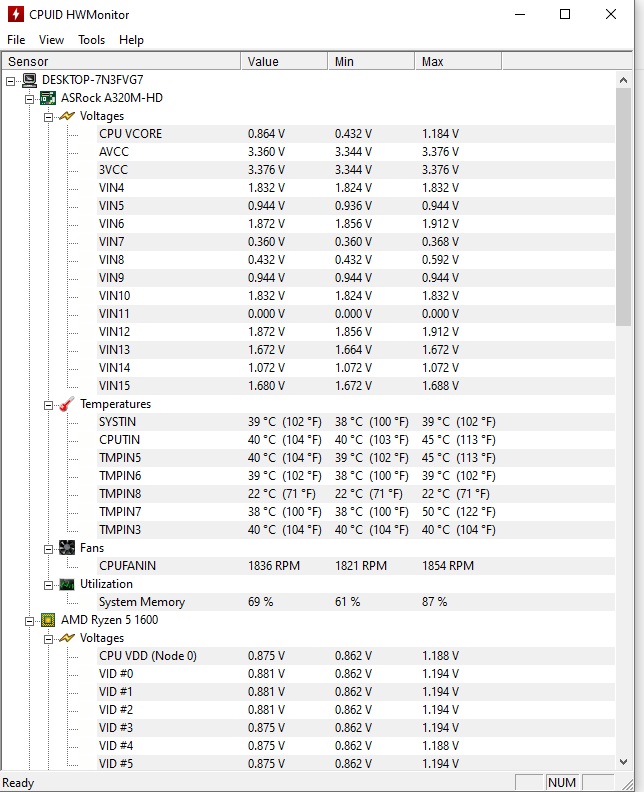Collapse the AMD Ryzen 5 1600 node
Image resolution: width=644 pixels, height=792 pixels.
coord(30,621)
